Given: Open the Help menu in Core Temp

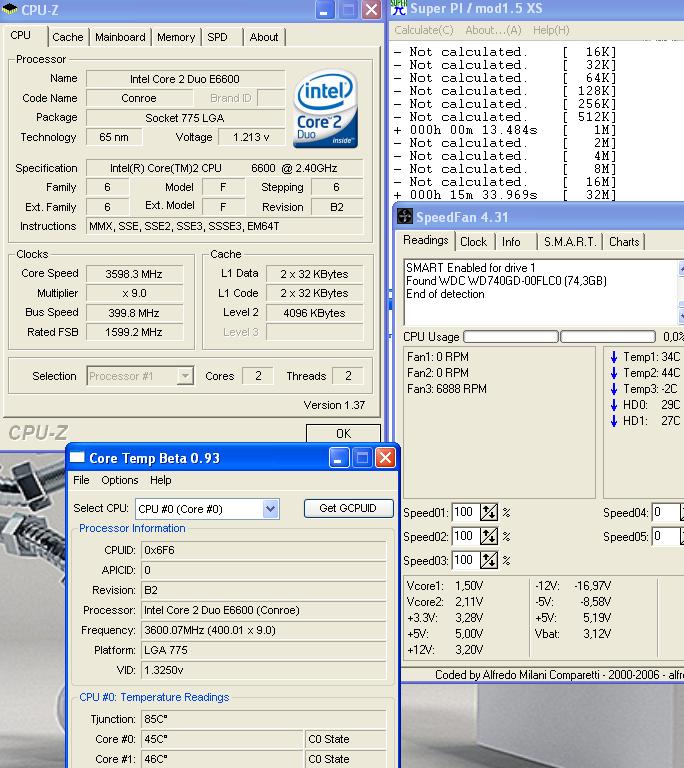Looking at the screenshot, I should [161, 480].
